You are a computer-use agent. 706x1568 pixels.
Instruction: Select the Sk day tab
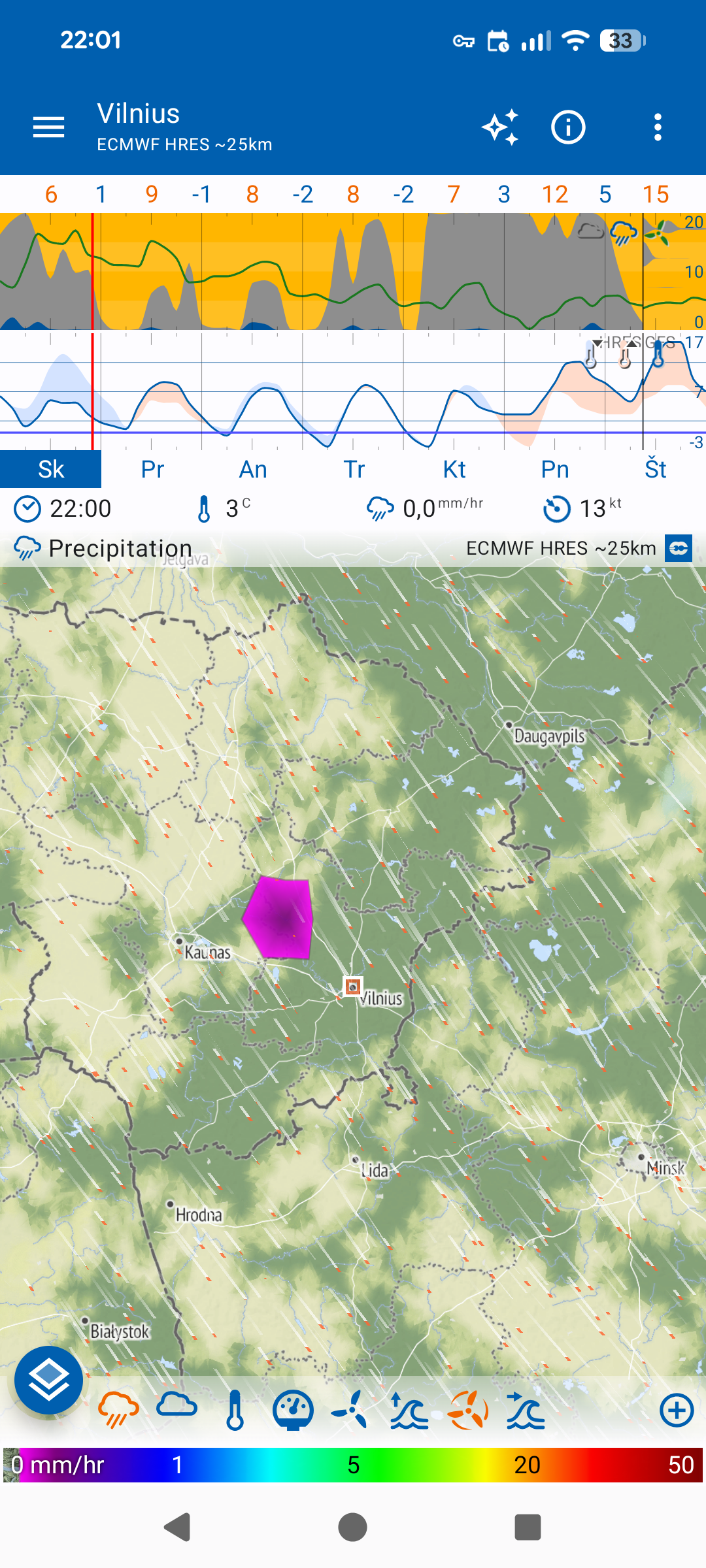click(51, 469)
